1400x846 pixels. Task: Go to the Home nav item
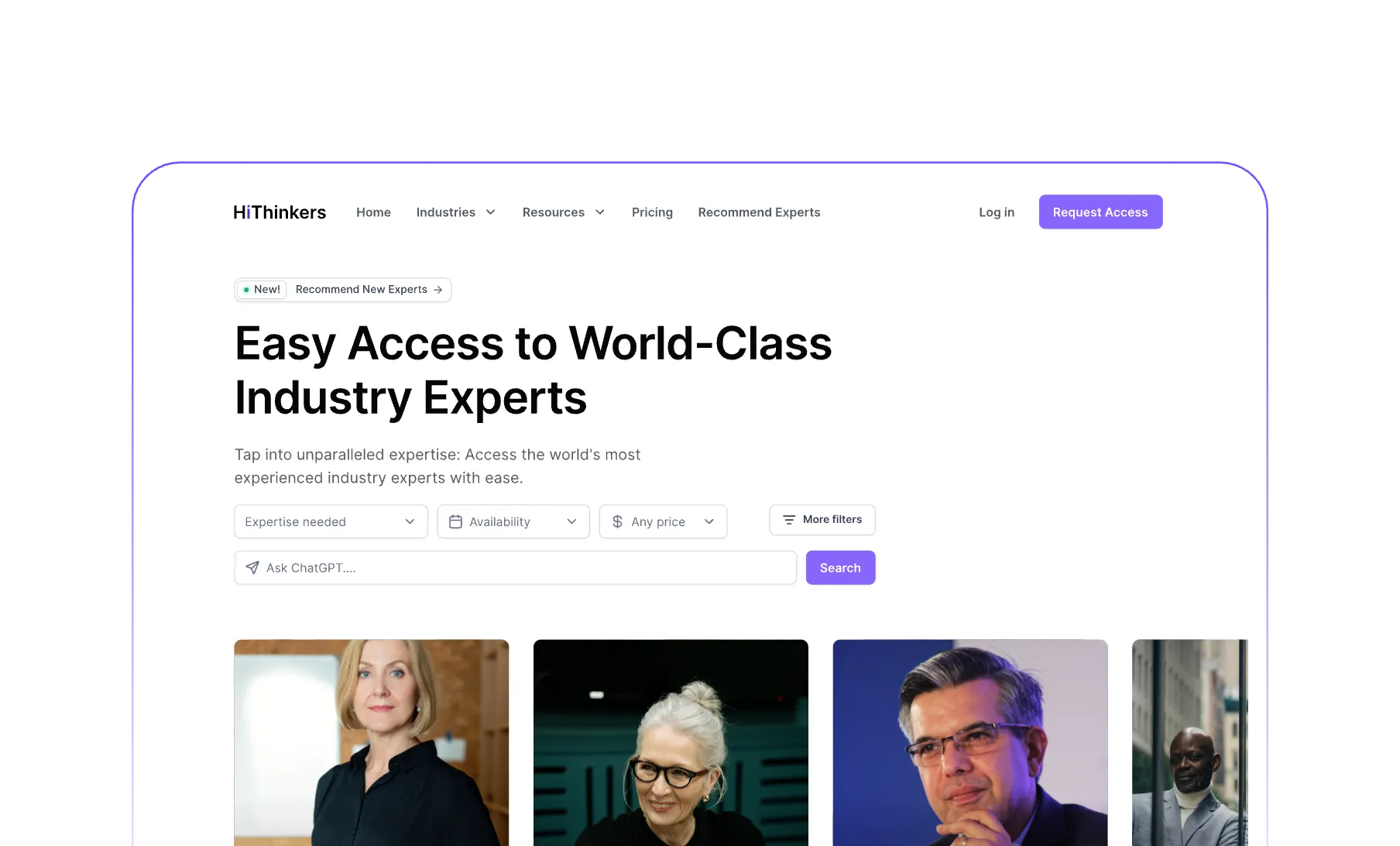(373, 212)
